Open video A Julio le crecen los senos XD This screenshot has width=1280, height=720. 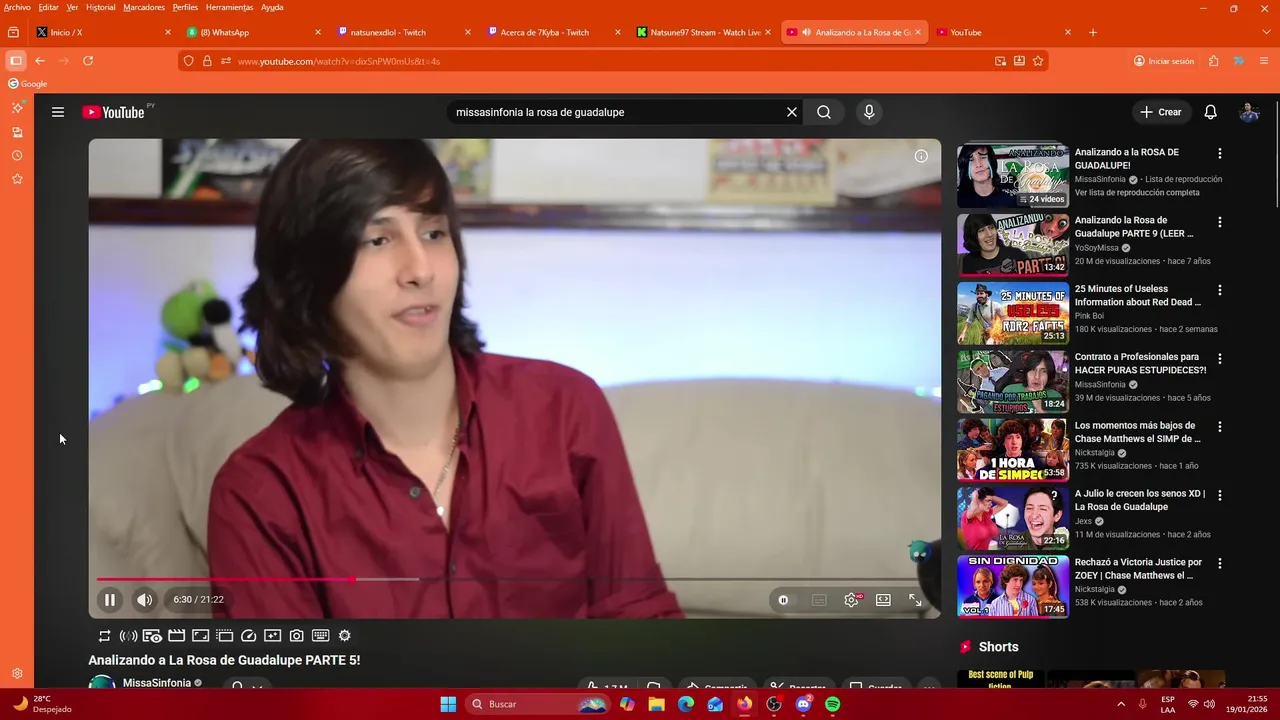pos(1140,500)
